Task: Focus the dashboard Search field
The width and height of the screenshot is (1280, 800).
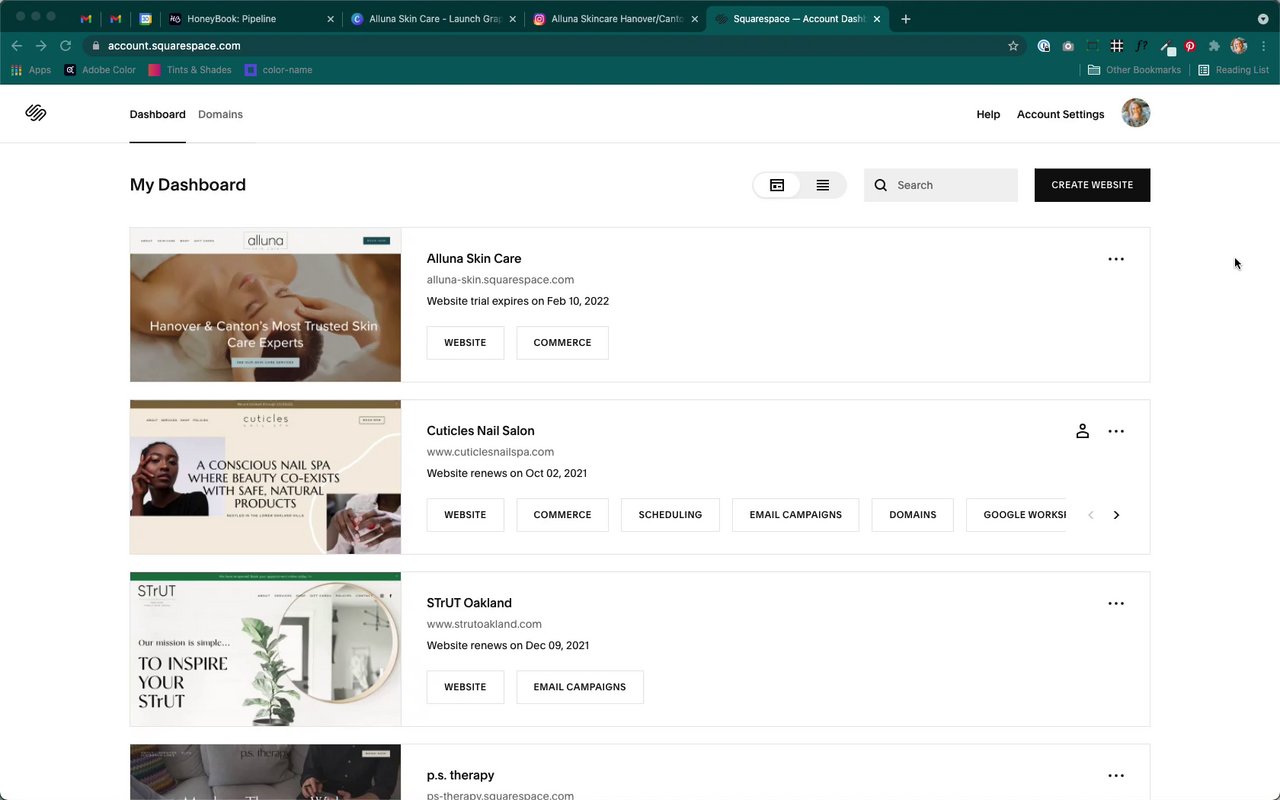Action: (941, 185)
